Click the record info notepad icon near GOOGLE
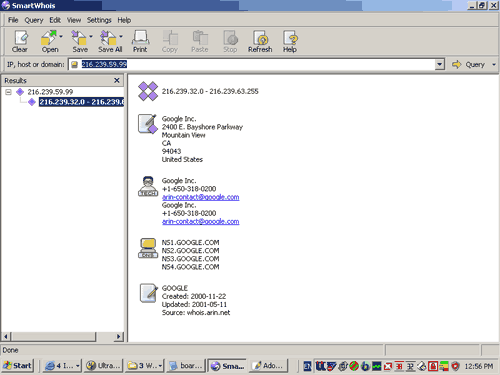500x375 pixels. click(148, 293)
